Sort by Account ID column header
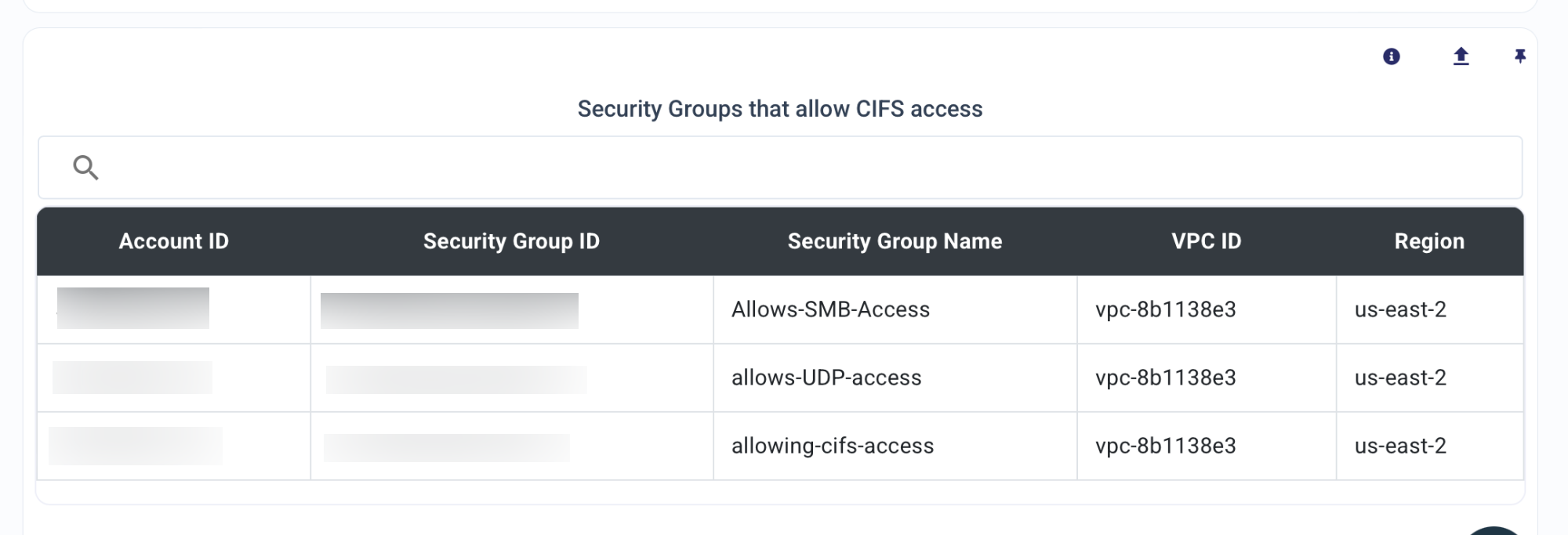The height and width of the screenshot is (535, 1568). coord(174,241)
